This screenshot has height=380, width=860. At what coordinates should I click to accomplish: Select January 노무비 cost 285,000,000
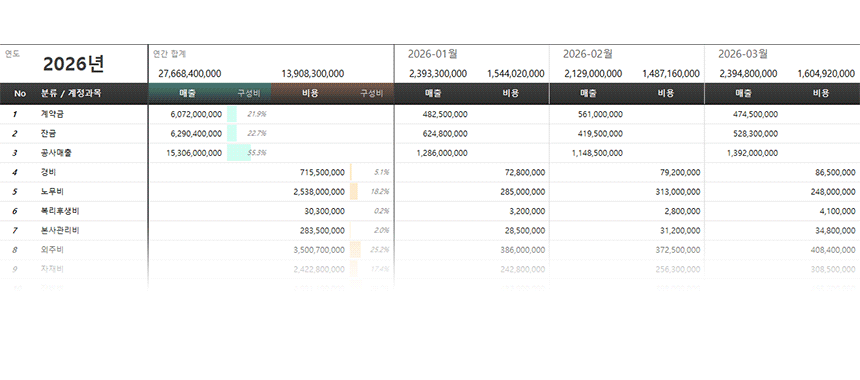click(x=523, y=191)
